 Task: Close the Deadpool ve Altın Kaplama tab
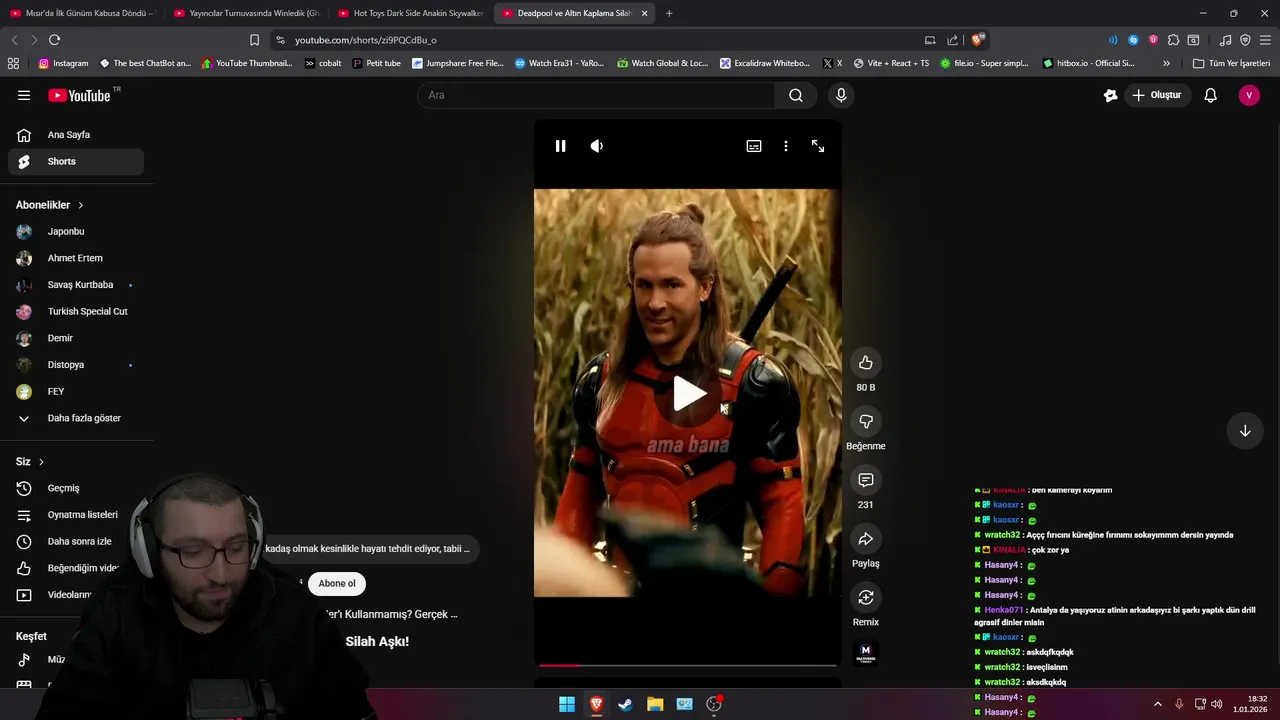tap(644, 13)
